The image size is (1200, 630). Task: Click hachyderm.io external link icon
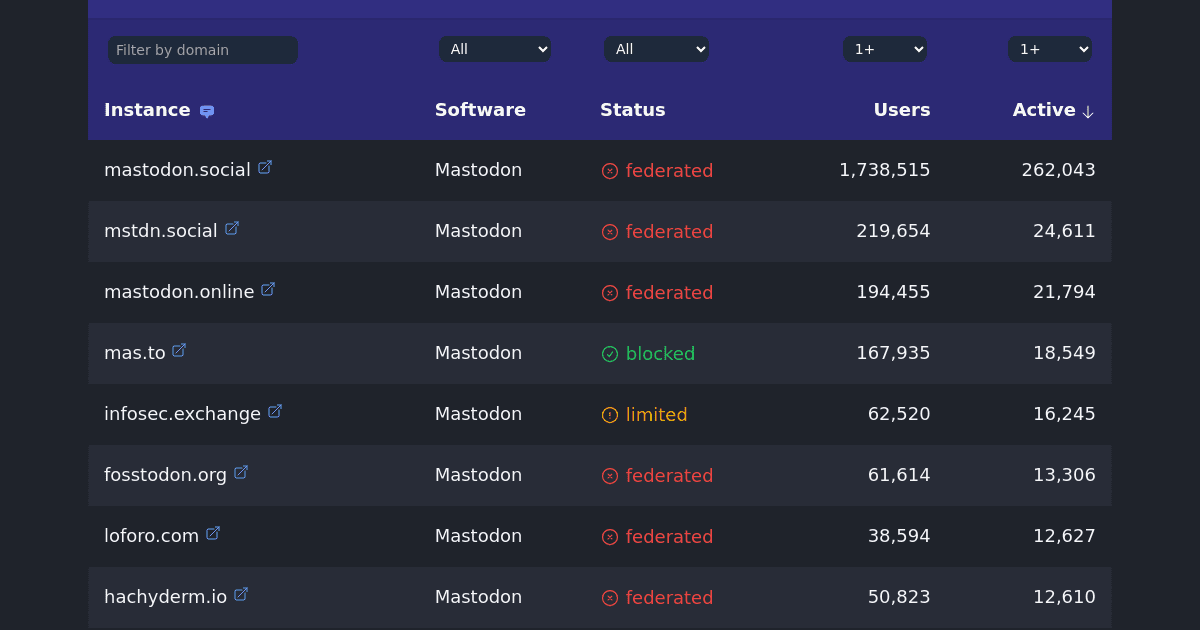[x=241, y=595]
